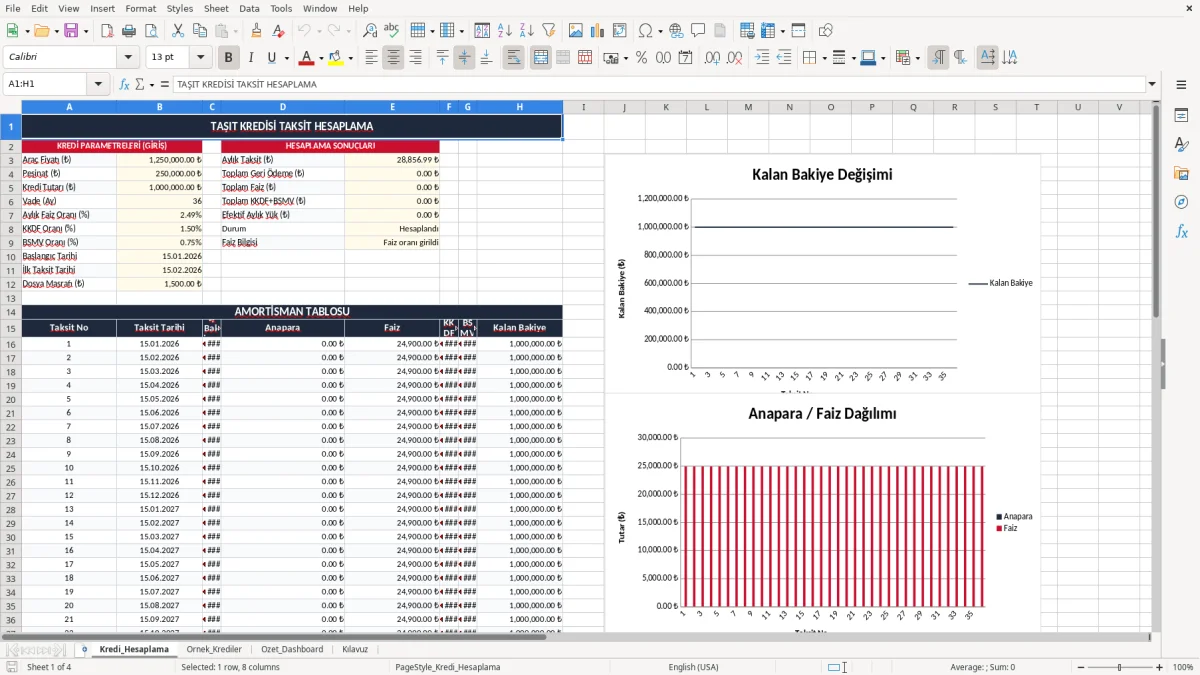This screenshot has height=675, width=1200.
Task: Open Function Wizard fx icon
Action: click(124, 84)
